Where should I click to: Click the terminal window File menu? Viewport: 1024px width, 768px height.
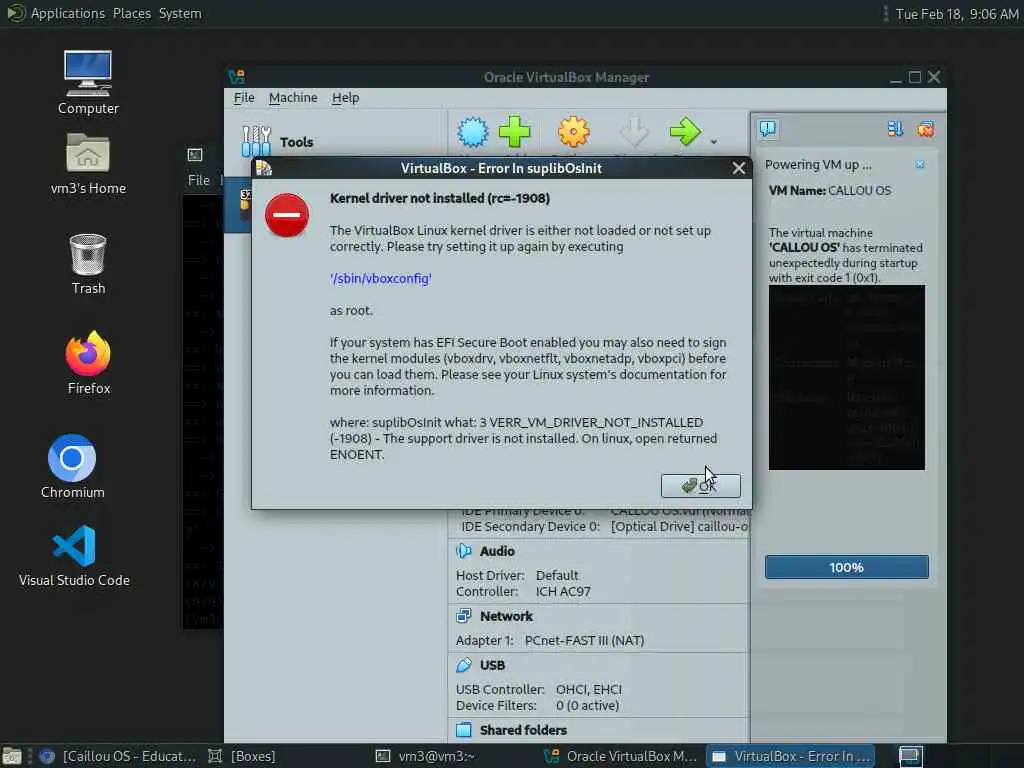[x=199, y=180]
